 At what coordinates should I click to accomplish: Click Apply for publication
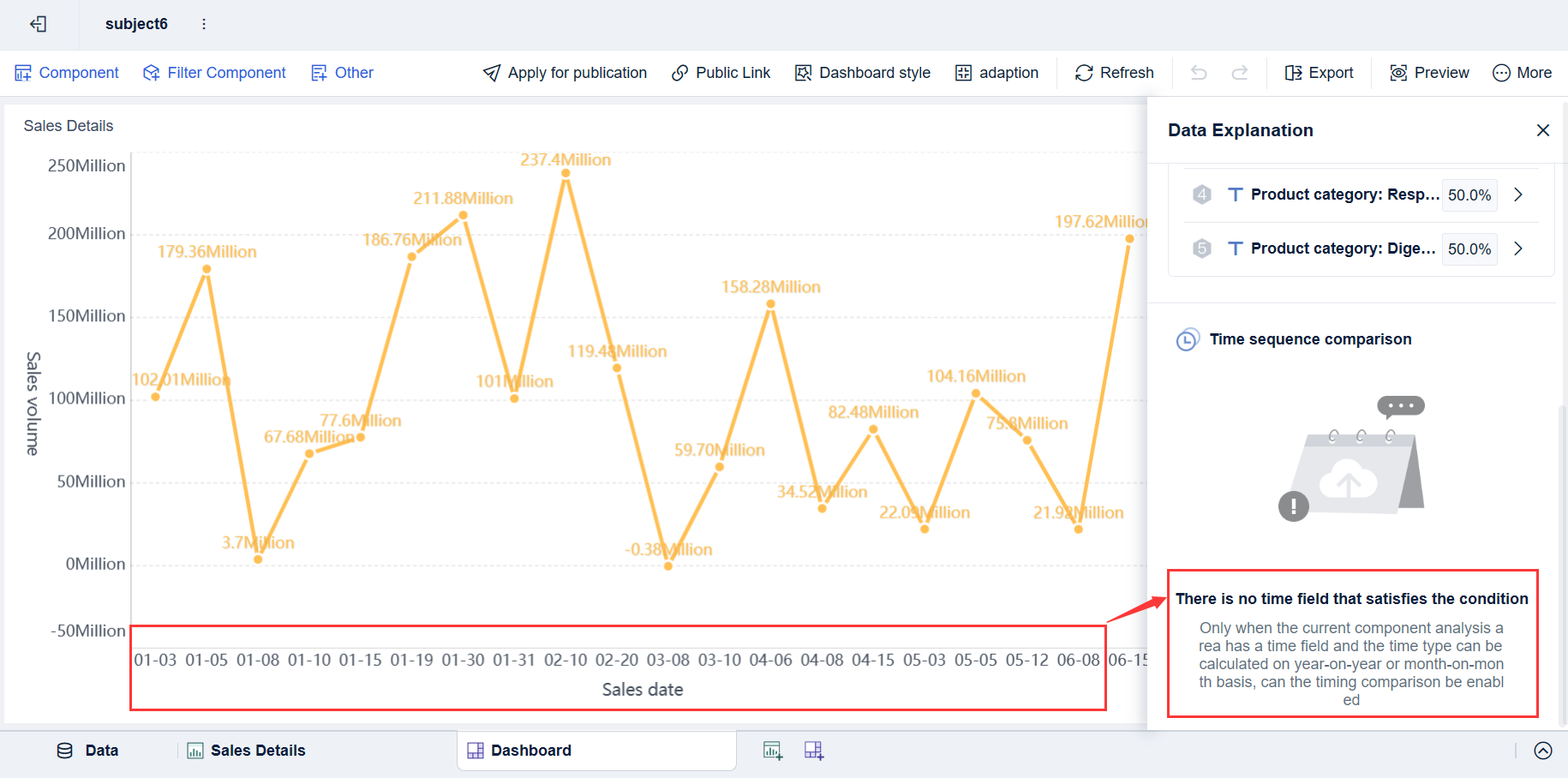pyautogui.click(x=565, y=73)
